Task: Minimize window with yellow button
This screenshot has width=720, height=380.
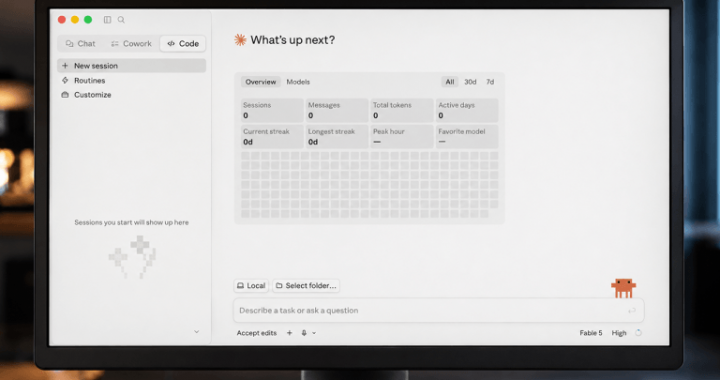Action: point(75,20)
